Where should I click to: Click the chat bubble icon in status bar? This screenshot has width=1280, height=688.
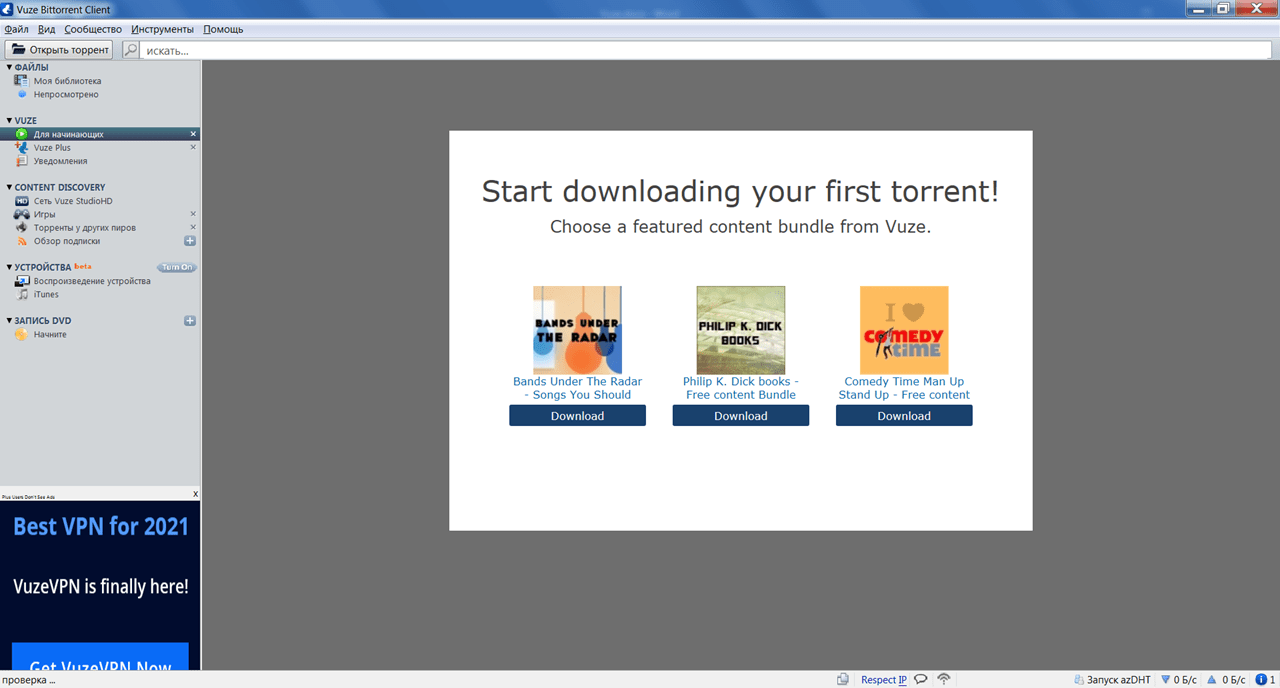point(921,680)
